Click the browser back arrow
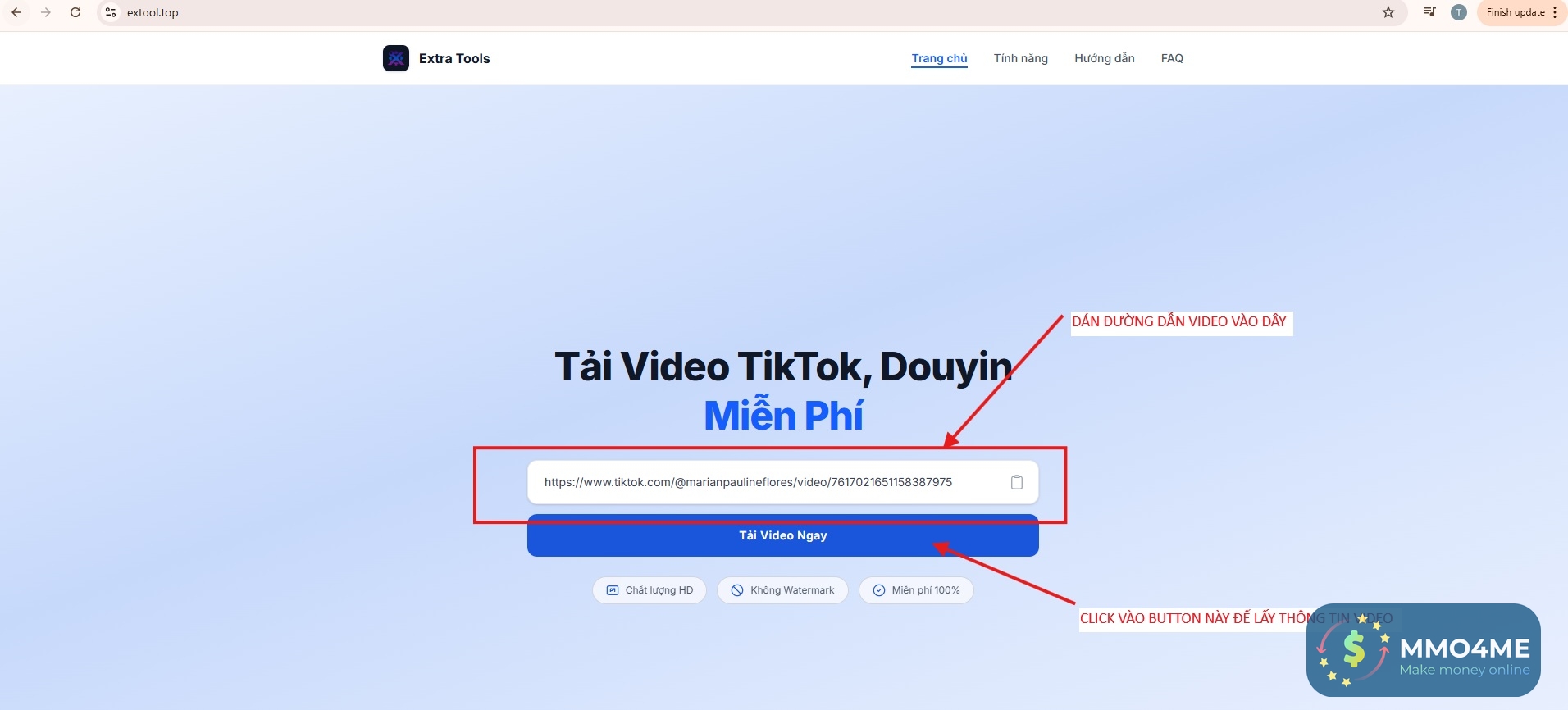This screenshot has height=710, width=1568. [x=16, y=12]
